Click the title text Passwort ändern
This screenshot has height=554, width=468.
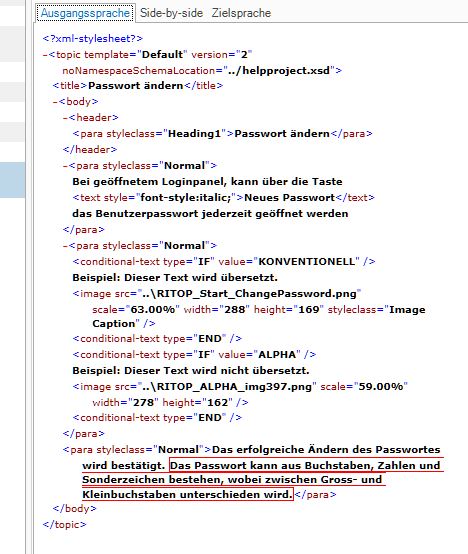pyautogui.click(x=136, y=86)
